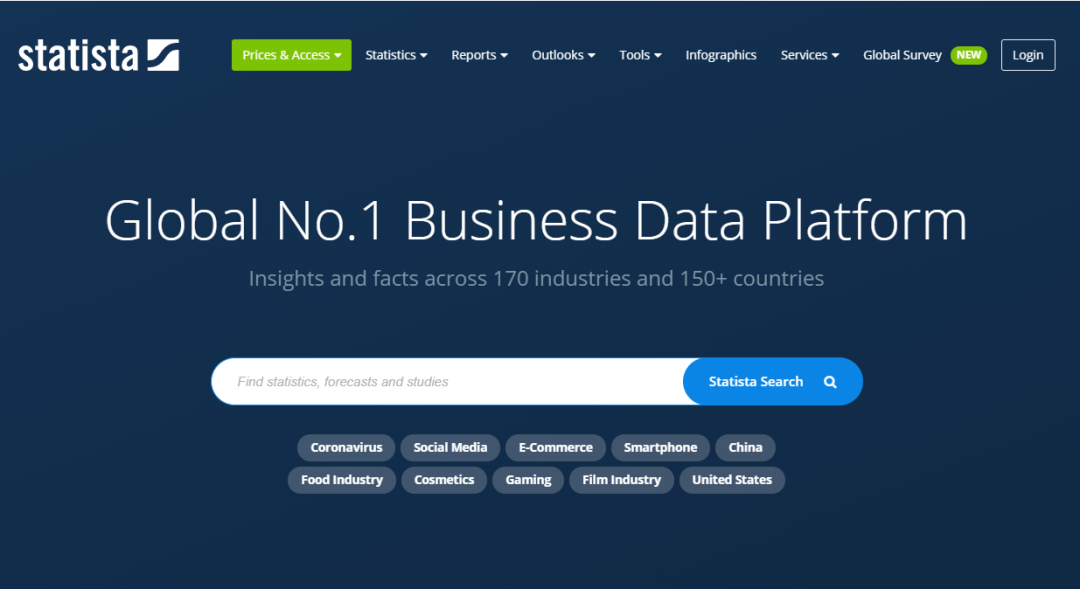Click the Global No.1 Business Data Platform heading
The image size is (1080, 589).
click(537, 220)
